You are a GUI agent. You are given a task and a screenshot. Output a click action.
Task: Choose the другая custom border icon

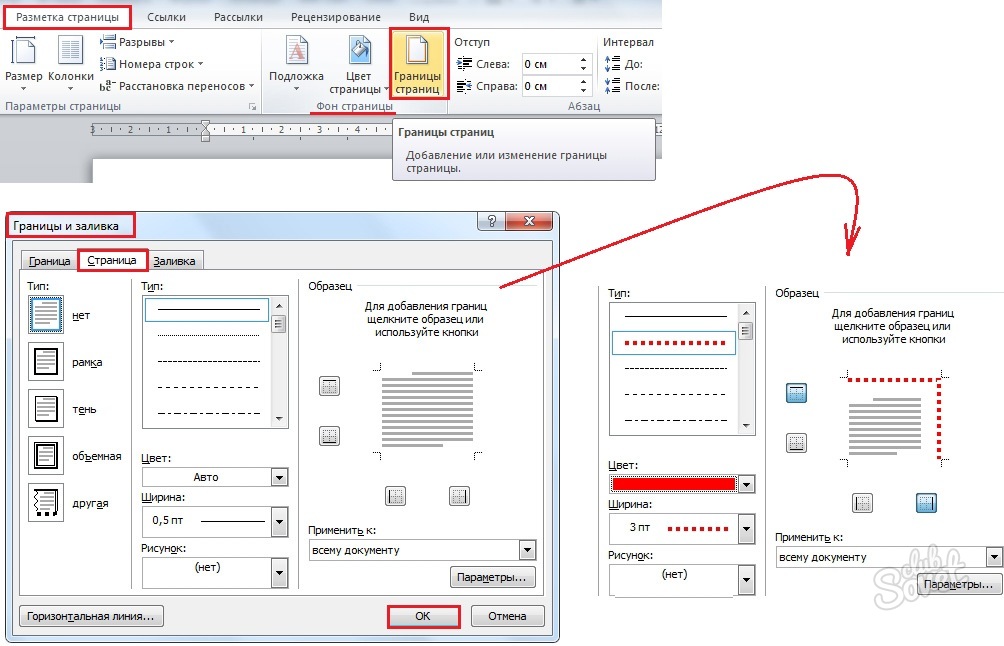pyautogui.click(x=47, y=503)
